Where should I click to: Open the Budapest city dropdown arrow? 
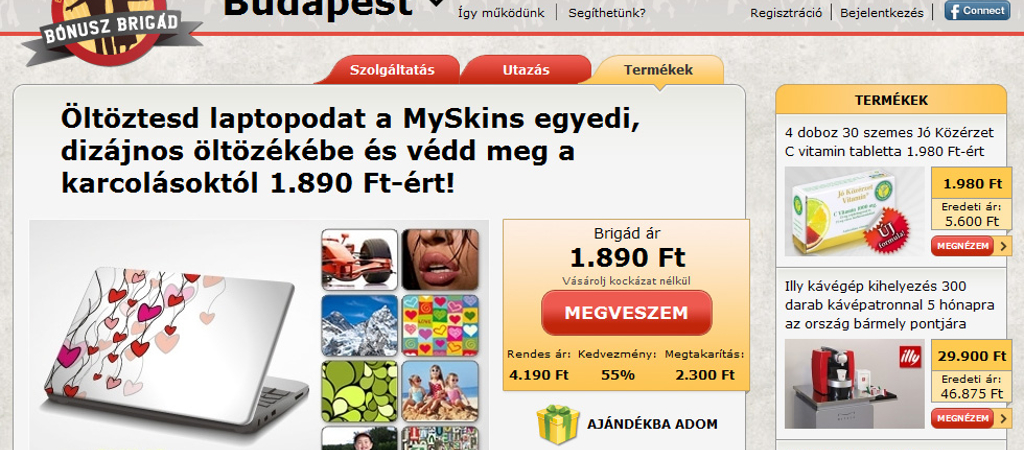click(436, 3)
